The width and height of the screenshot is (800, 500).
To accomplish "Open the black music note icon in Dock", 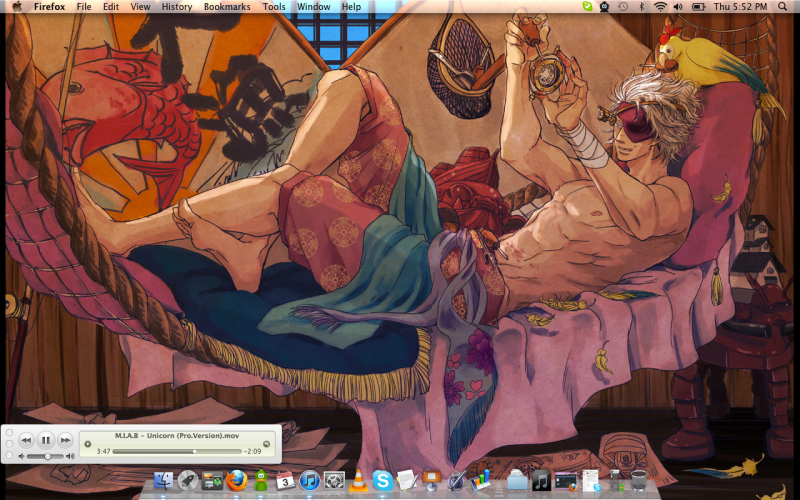I will click(541, 481).
